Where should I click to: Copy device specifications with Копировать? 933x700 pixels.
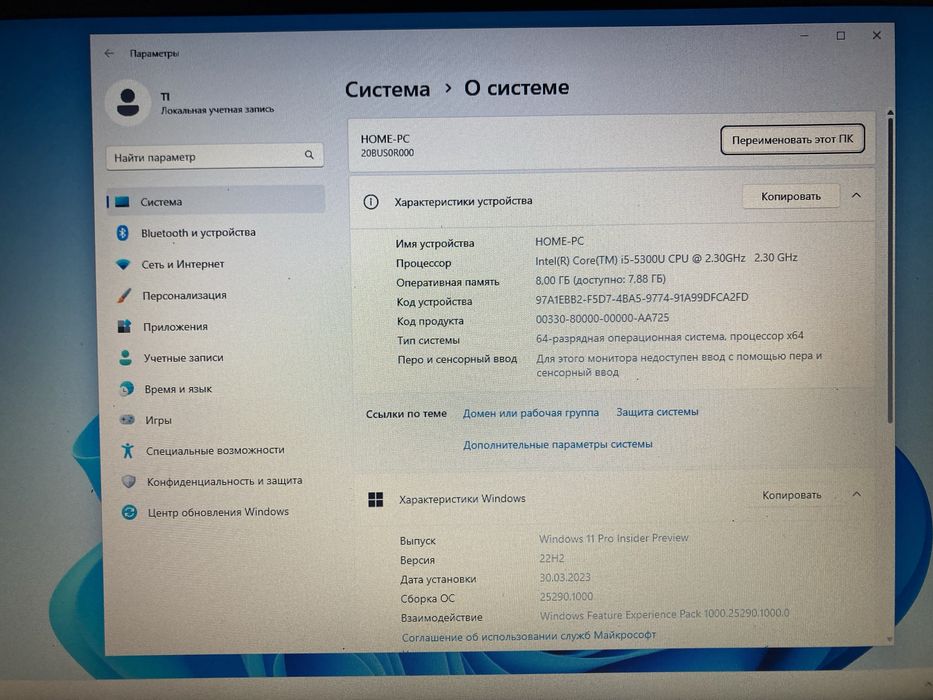point(791,196)
